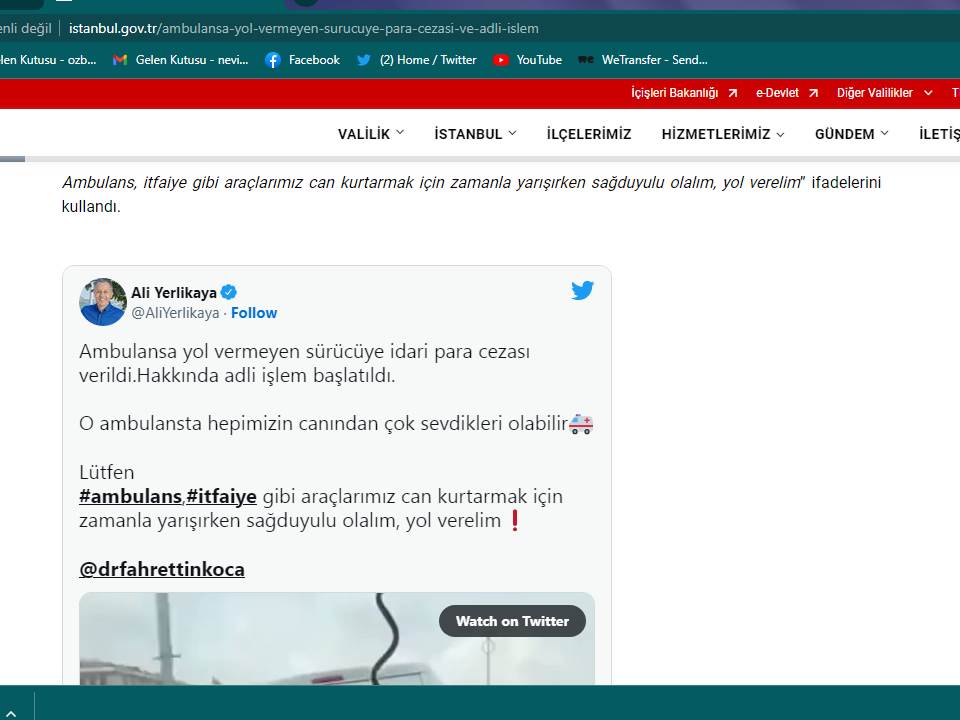This screenshot has height=720, width=960.
Task: Click the e-Devlet link
Action: (x=778, y=93)
